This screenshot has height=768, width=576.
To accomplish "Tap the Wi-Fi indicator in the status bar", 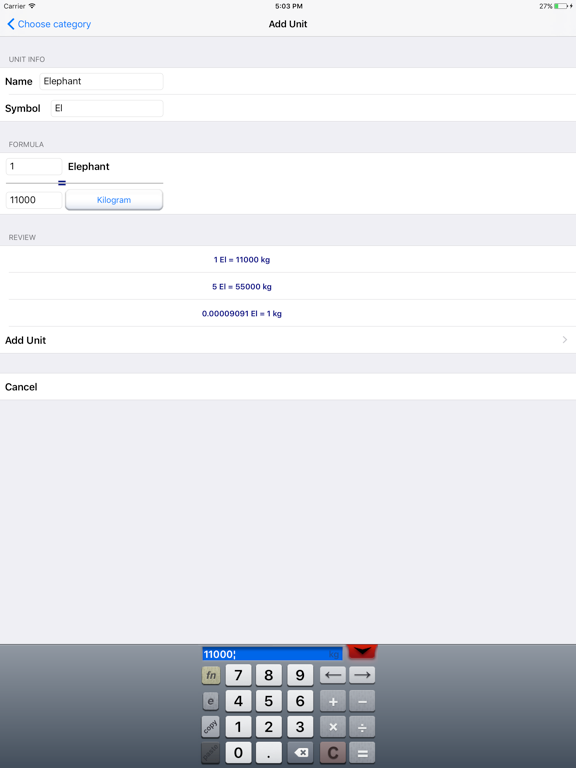I will (x=32, y=6).
